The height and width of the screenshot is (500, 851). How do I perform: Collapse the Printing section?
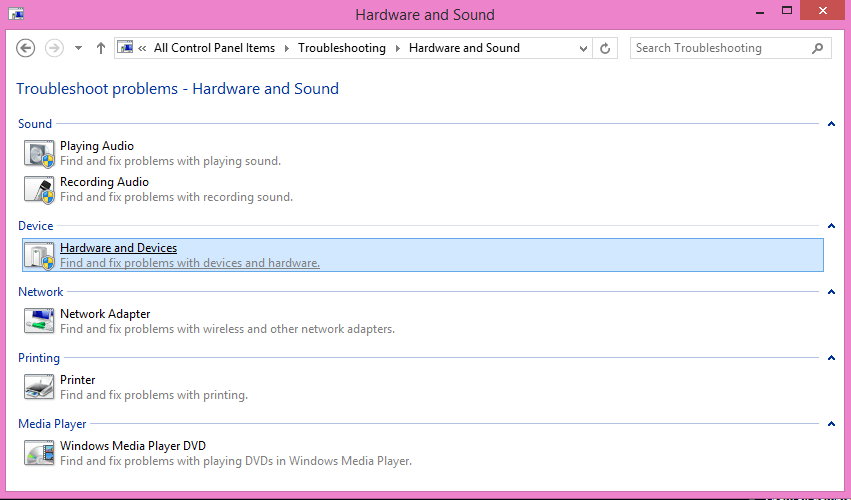831,358
